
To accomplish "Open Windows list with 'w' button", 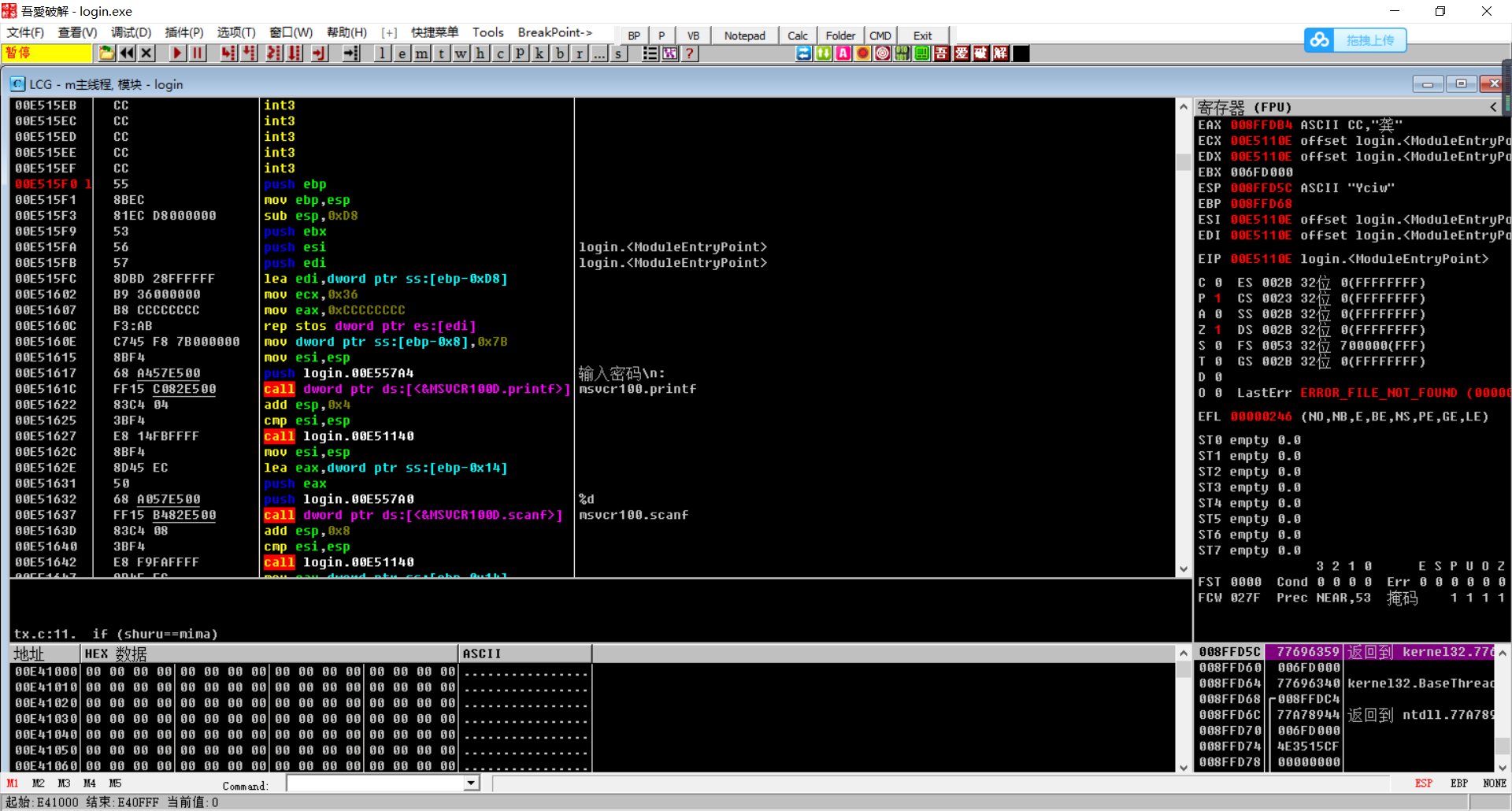I will click(x=461, y=54).
